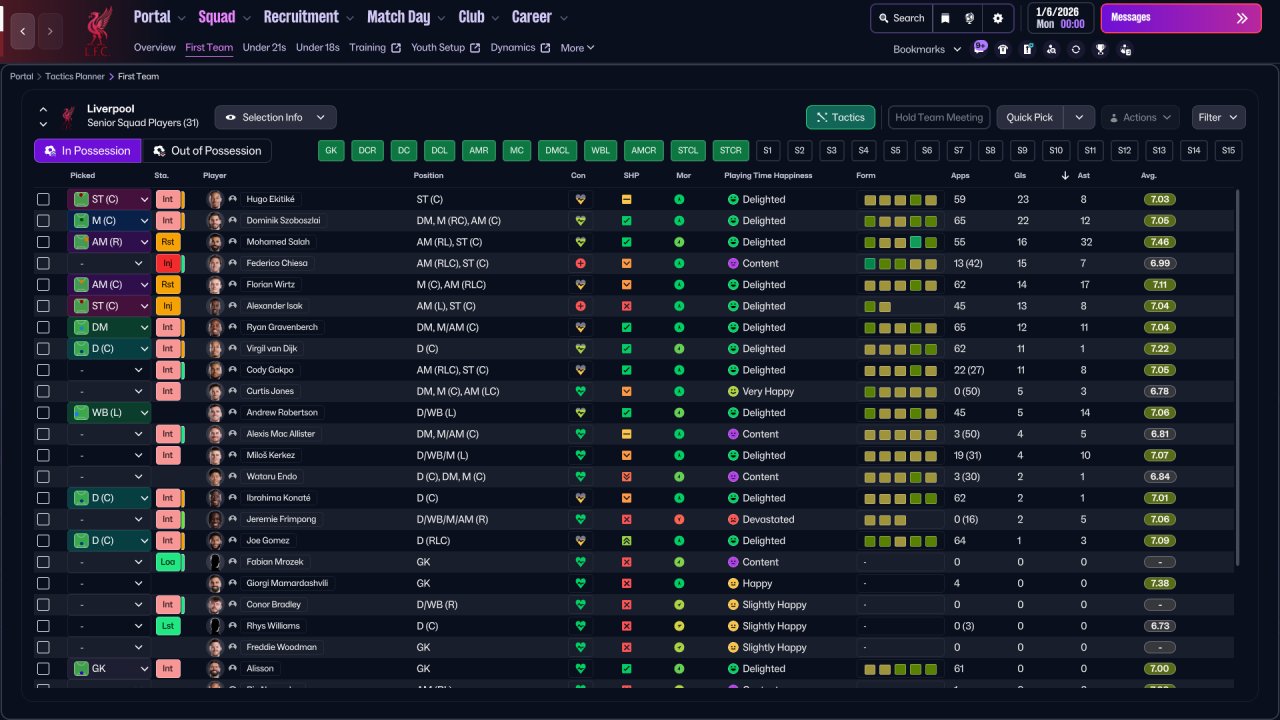This screenshot has height=720, width=1280.
Task: Click the circular refresh arrows icon in bookmarks bar
Action: tap(1075, 49)
